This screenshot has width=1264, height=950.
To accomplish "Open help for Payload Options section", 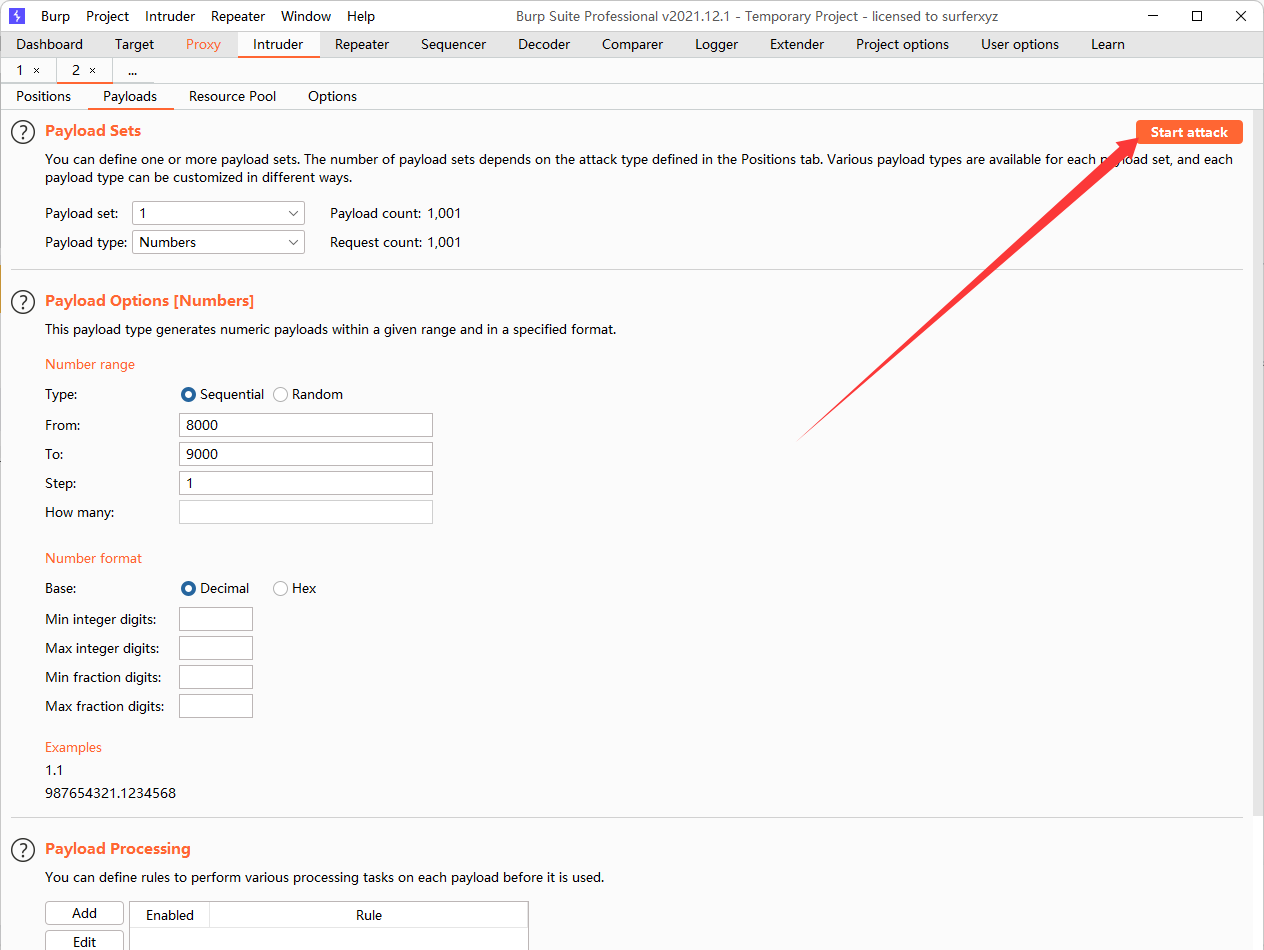I will click(22, 302).
